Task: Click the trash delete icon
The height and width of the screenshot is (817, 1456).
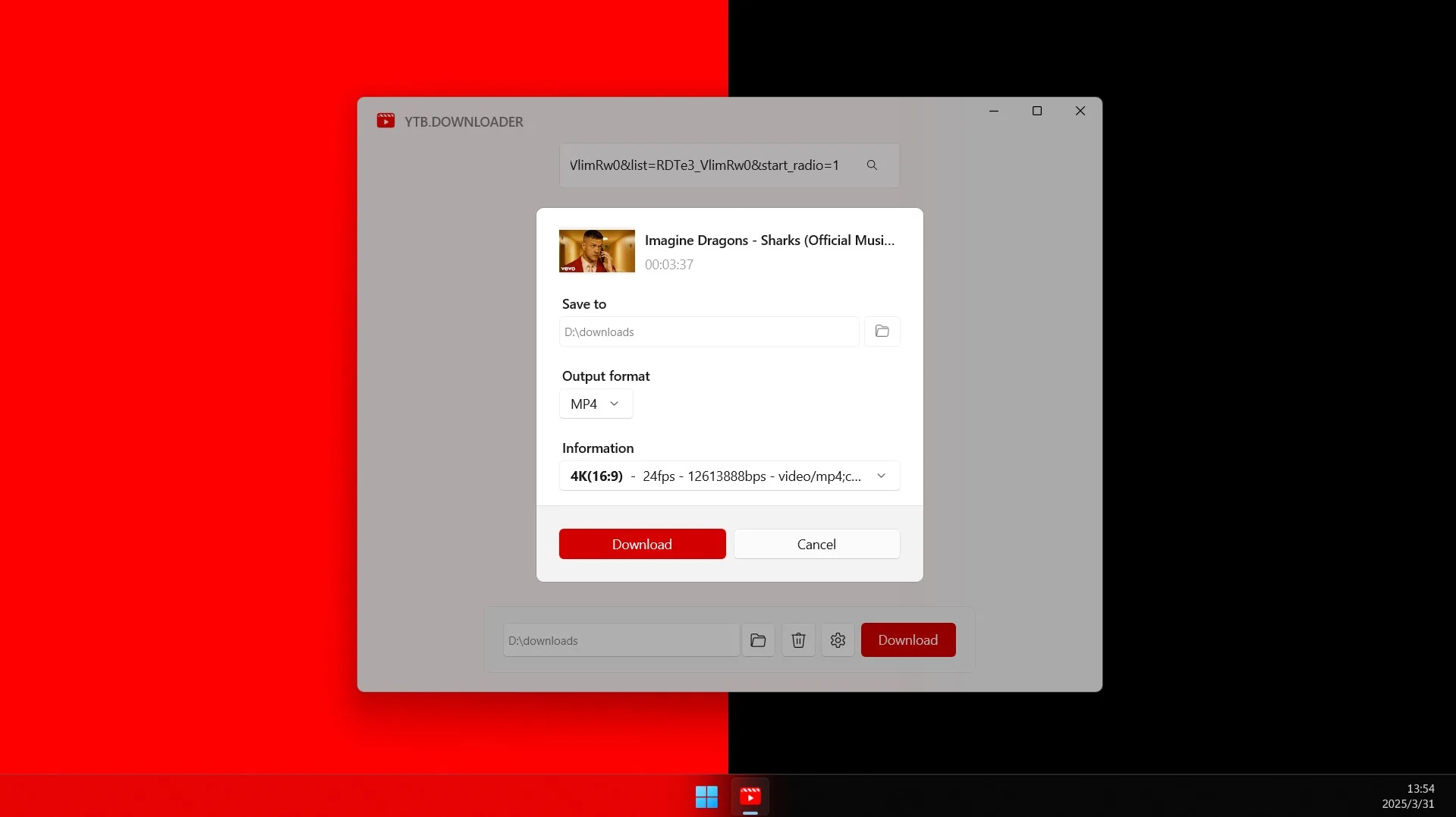Action: click(x=798, y=640)
